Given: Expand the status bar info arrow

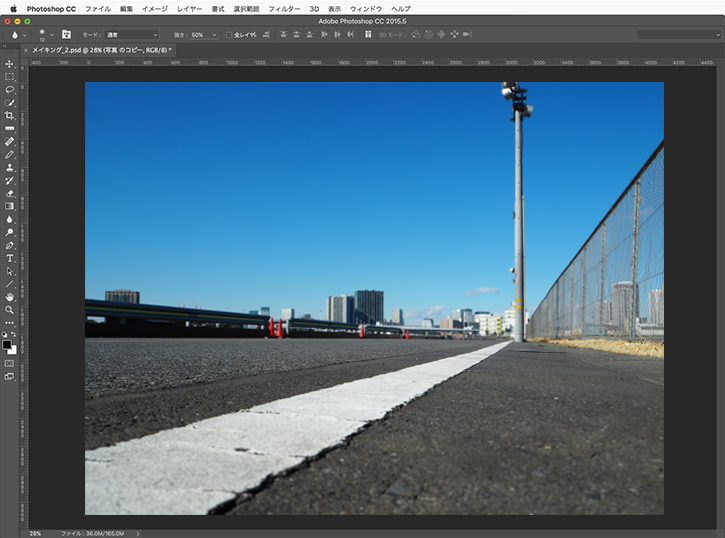Looking at the screenshot, I should (x=138, y=533).
